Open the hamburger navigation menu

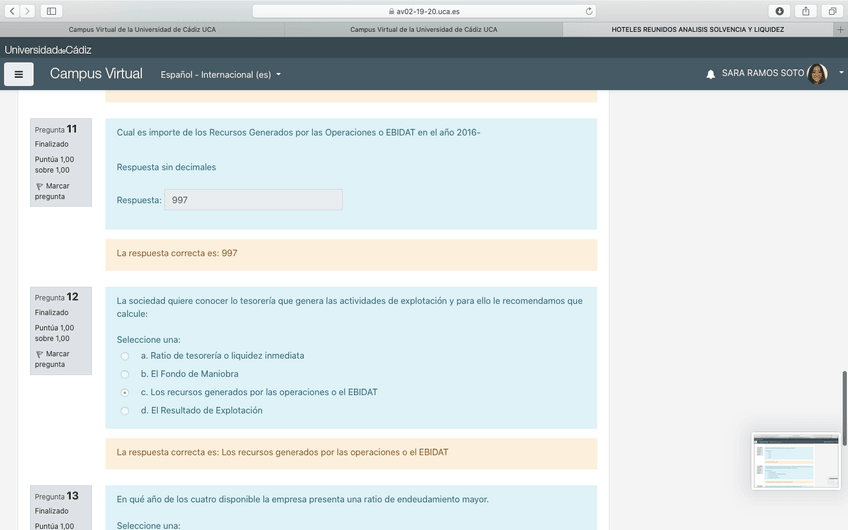click(19, 74)
